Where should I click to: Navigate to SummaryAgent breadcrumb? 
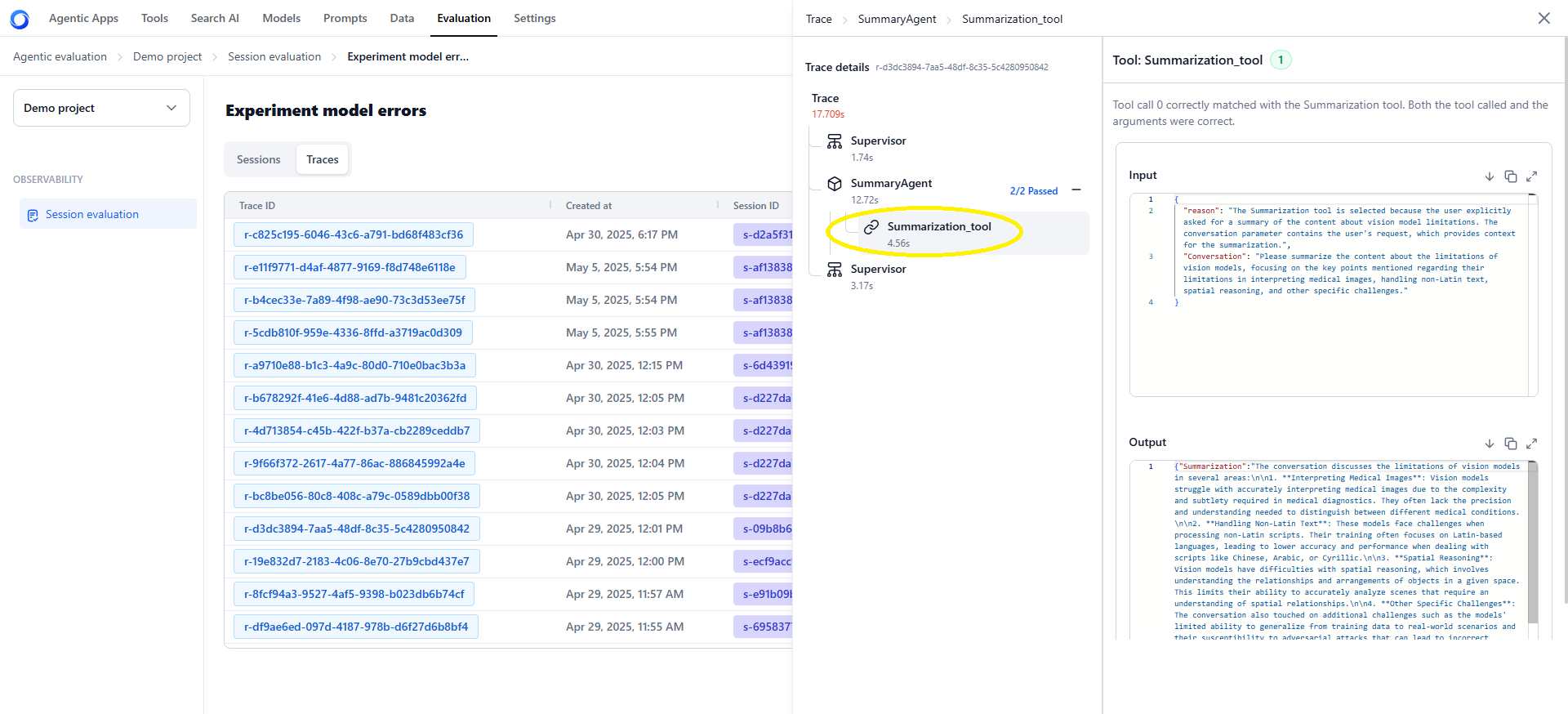897,19
